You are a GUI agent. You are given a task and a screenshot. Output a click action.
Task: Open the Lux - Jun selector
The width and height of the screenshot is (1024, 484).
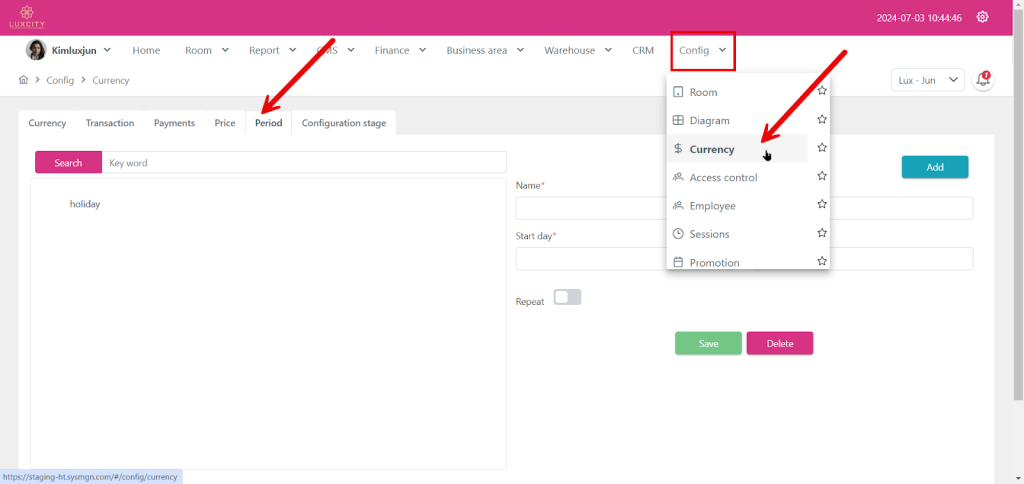tap(927, 80)
